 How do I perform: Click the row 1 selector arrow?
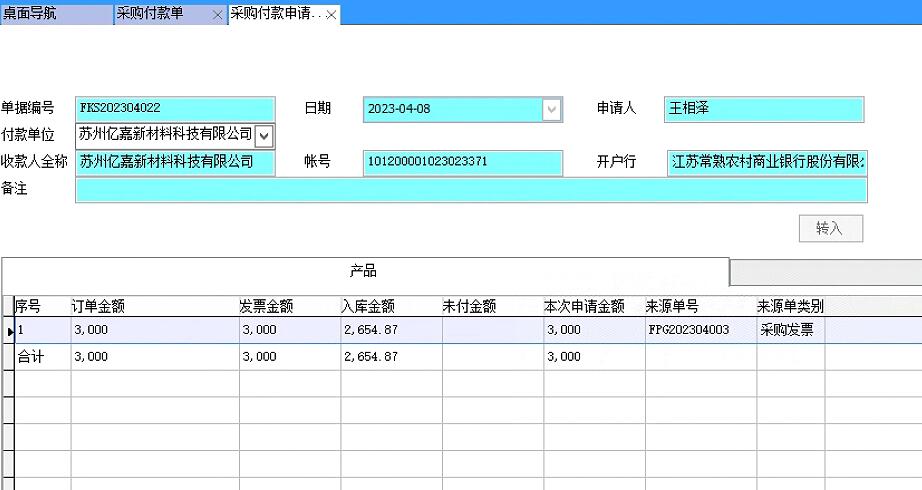point(10,330)
